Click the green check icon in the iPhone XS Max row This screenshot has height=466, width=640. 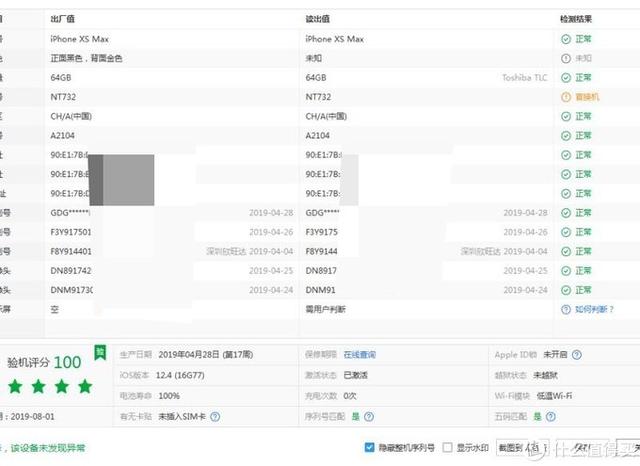click(x=566, y=39)
